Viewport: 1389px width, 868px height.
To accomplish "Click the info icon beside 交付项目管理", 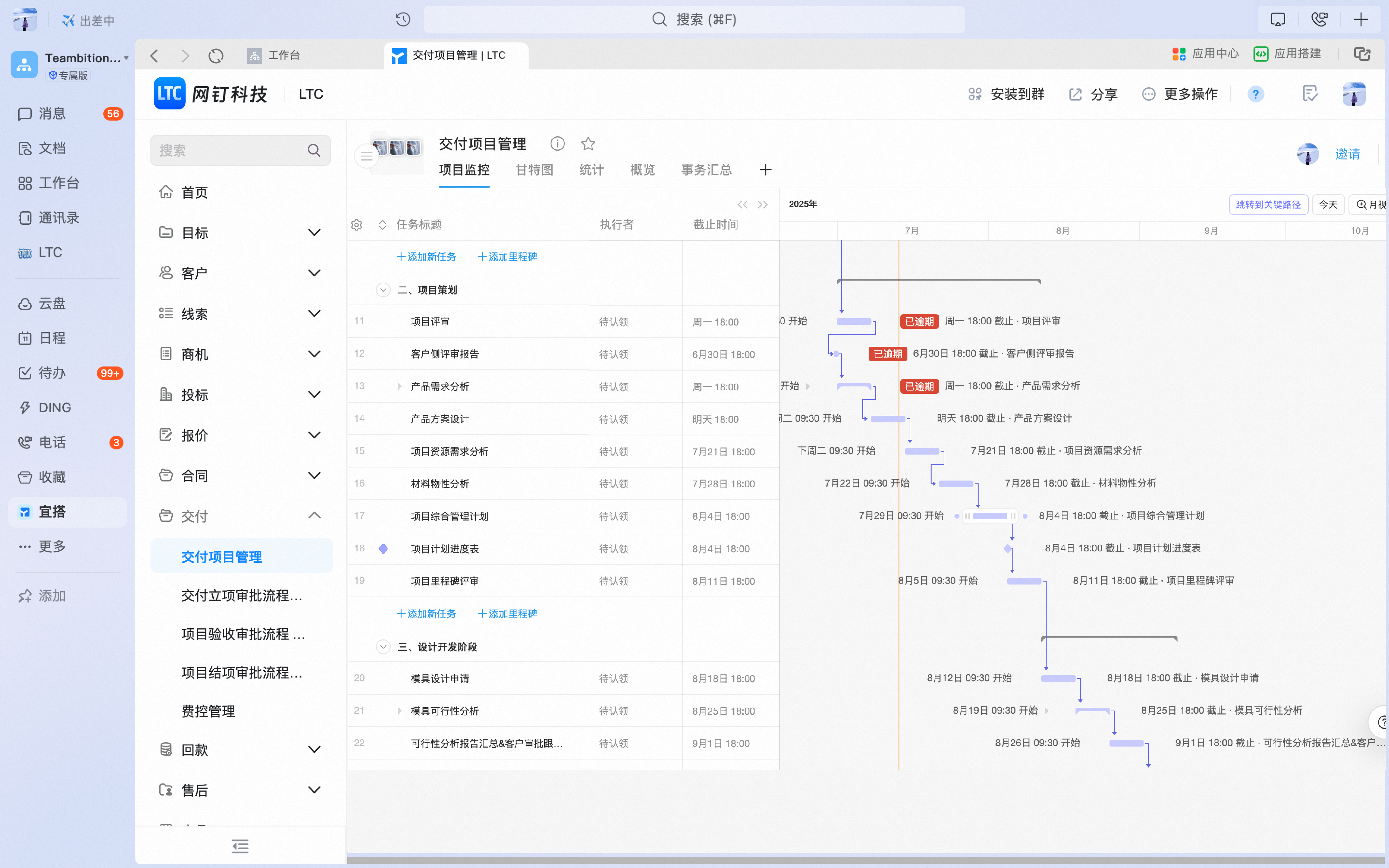I will pyautogui.click(x=557, y=143).
